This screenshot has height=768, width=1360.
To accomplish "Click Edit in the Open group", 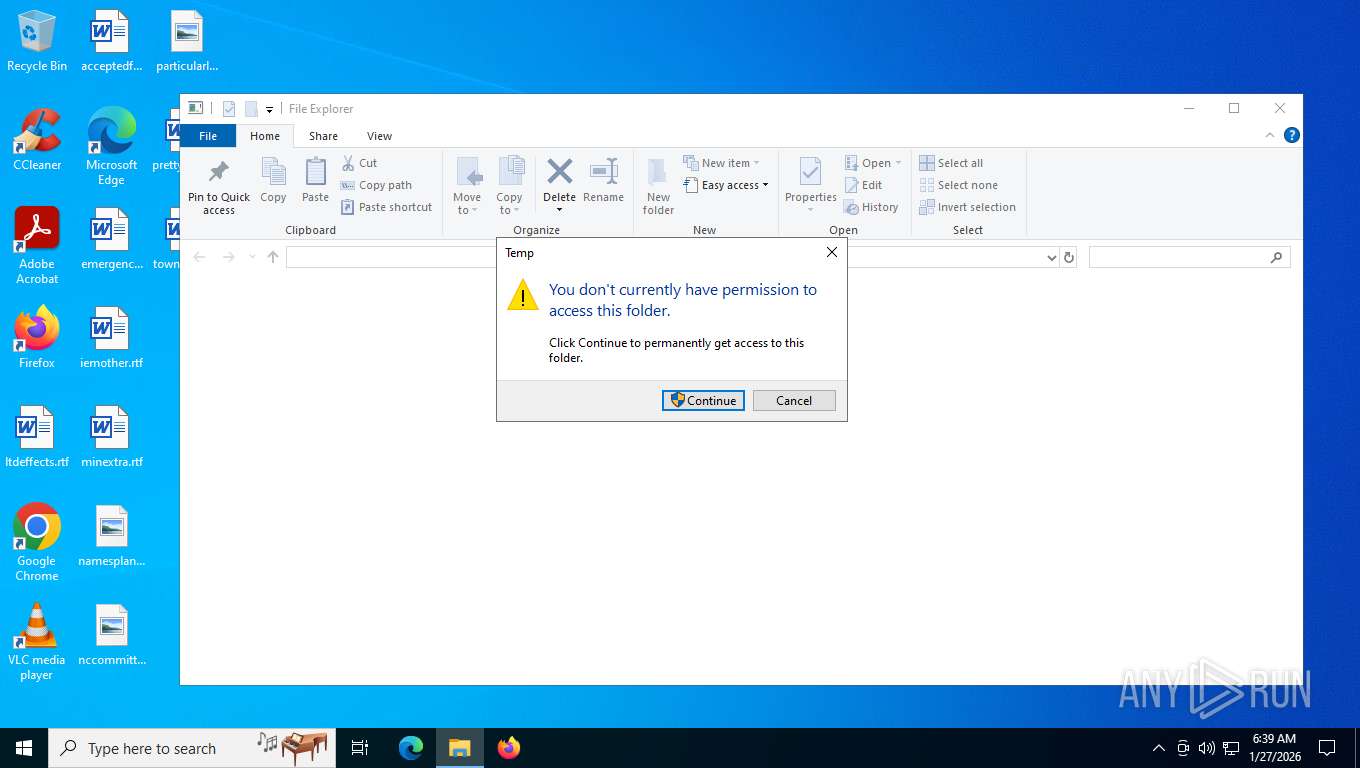I will 864,185.
